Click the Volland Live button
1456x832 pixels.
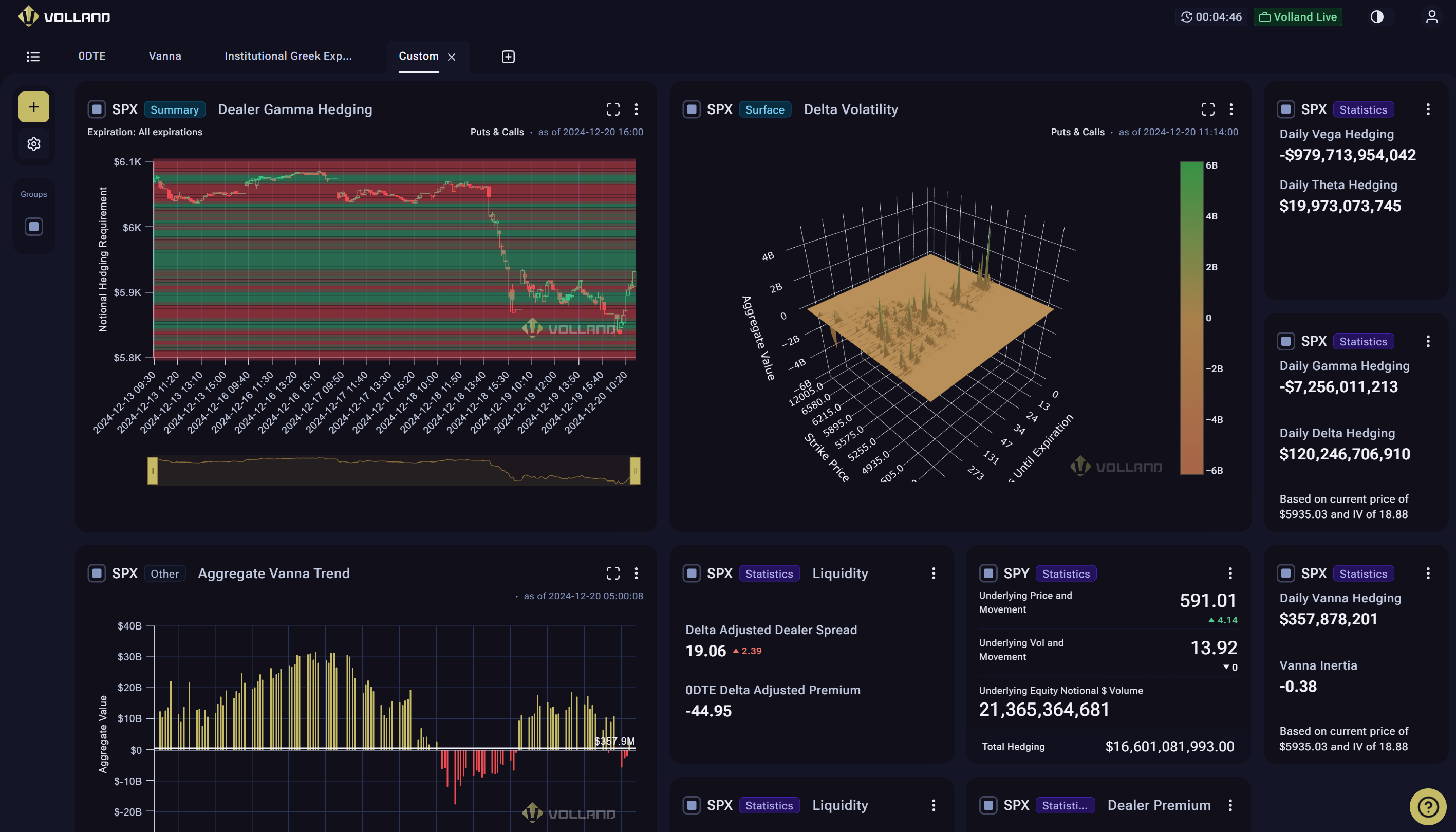click(x=1298, y=16)
